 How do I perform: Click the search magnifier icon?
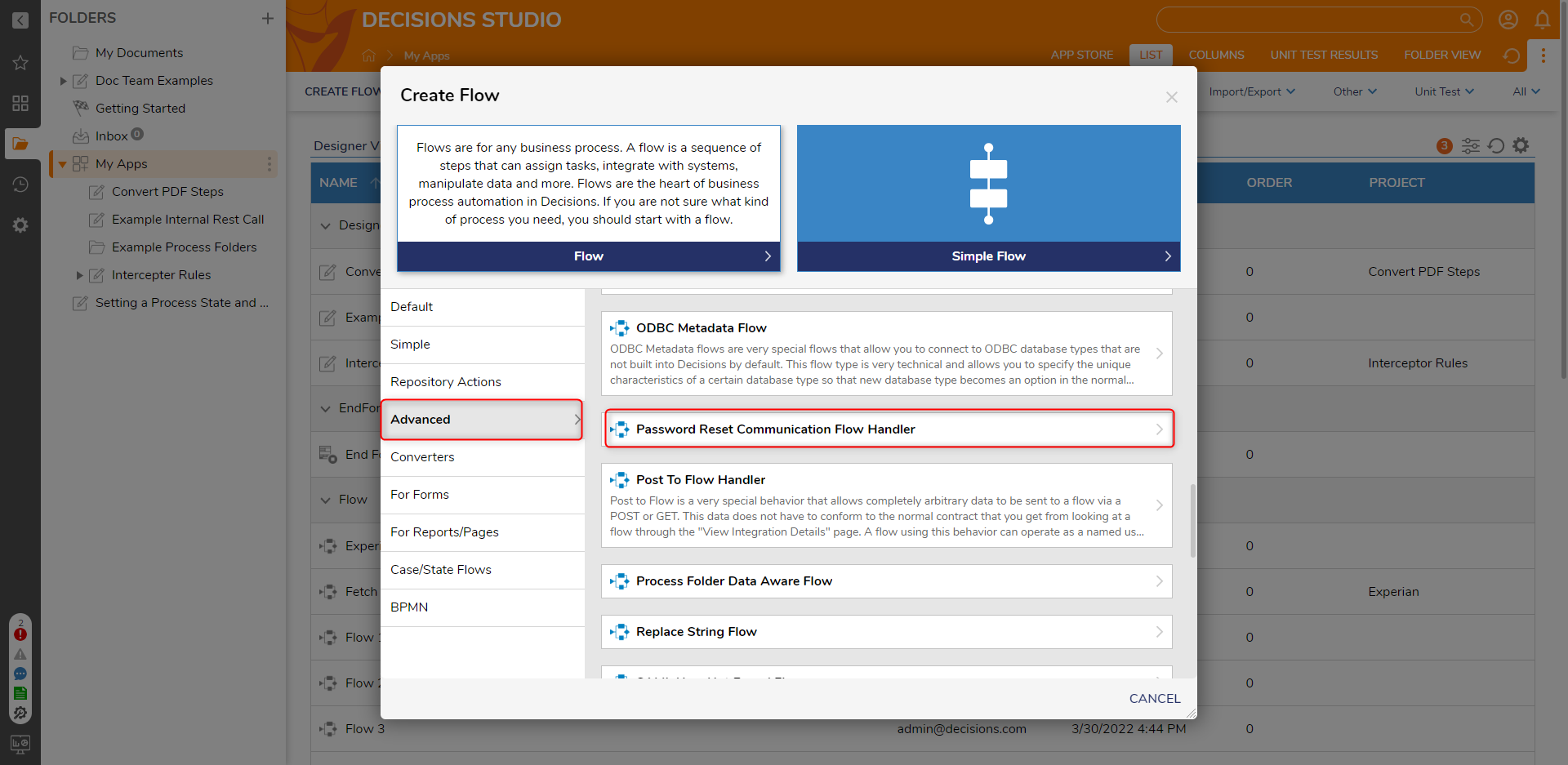tap(1467, 20)
